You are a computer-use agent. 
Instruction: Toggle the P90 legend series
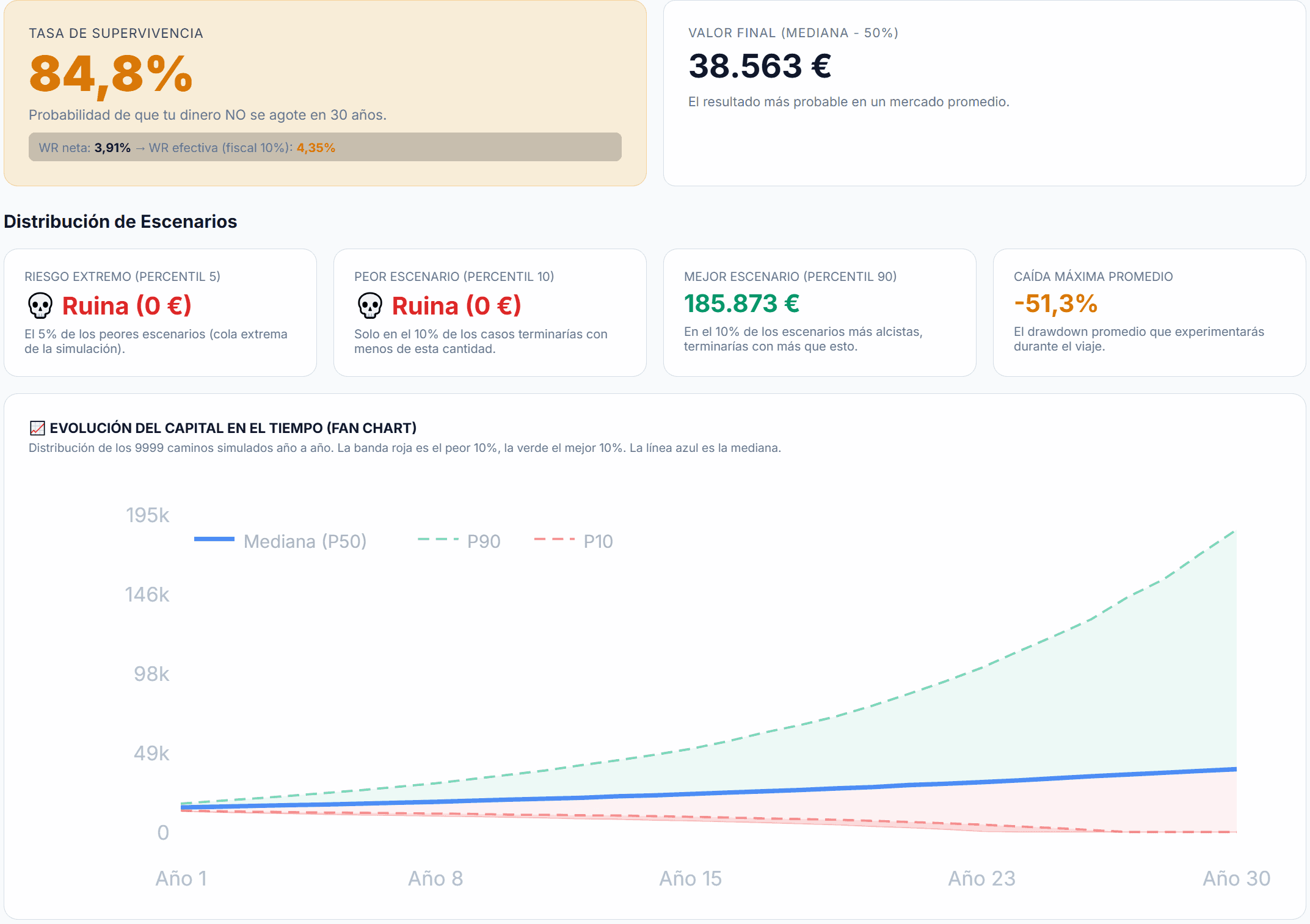[x=459, y=541]
